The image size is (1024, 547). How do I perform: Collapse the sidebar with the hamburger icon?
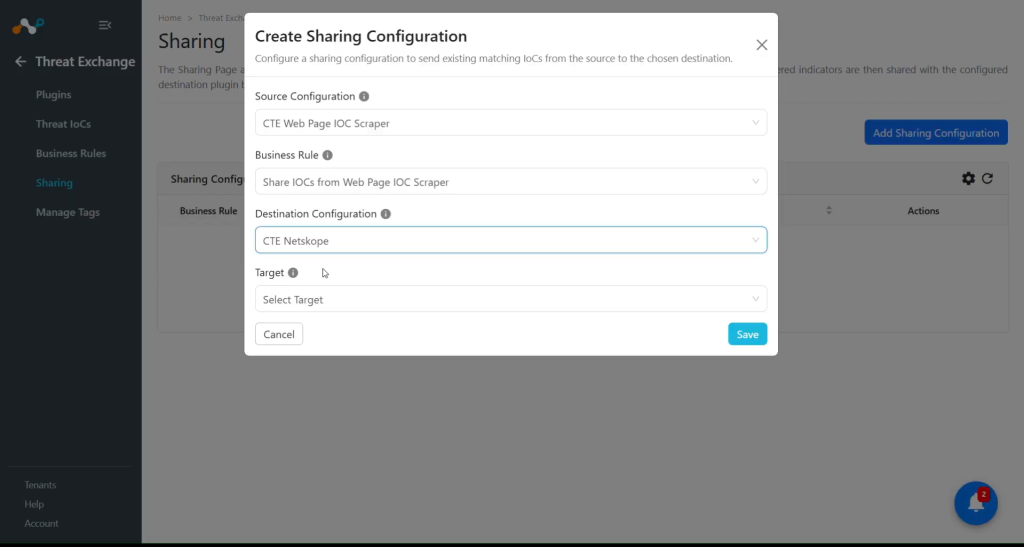(x=104, y=25)
